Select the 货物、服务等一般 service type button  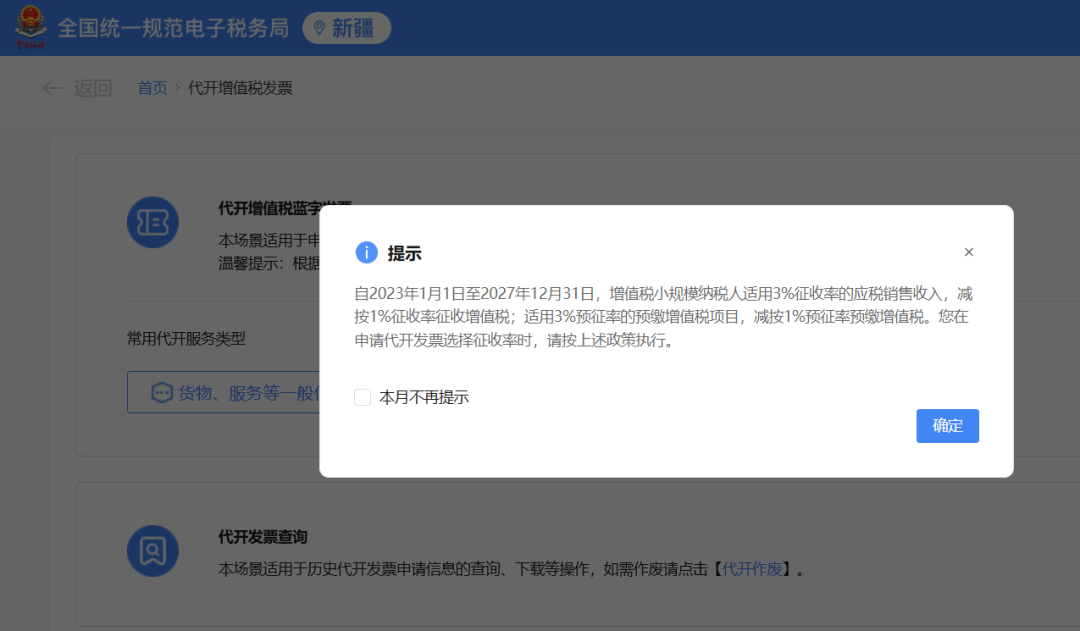point(224,393)
